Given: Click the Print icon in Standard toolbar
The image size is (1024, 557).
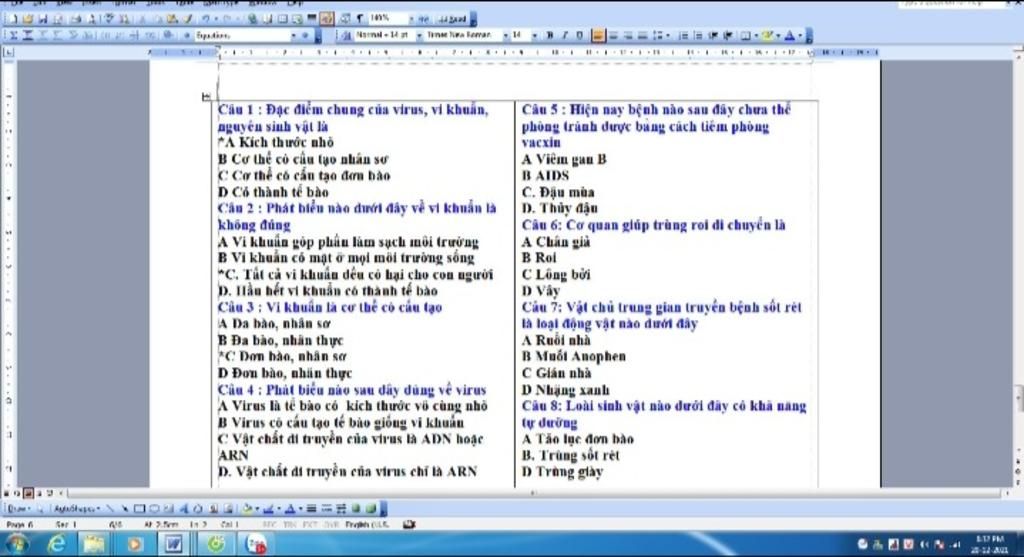Looking at the screenshot, I should [76, 19].
